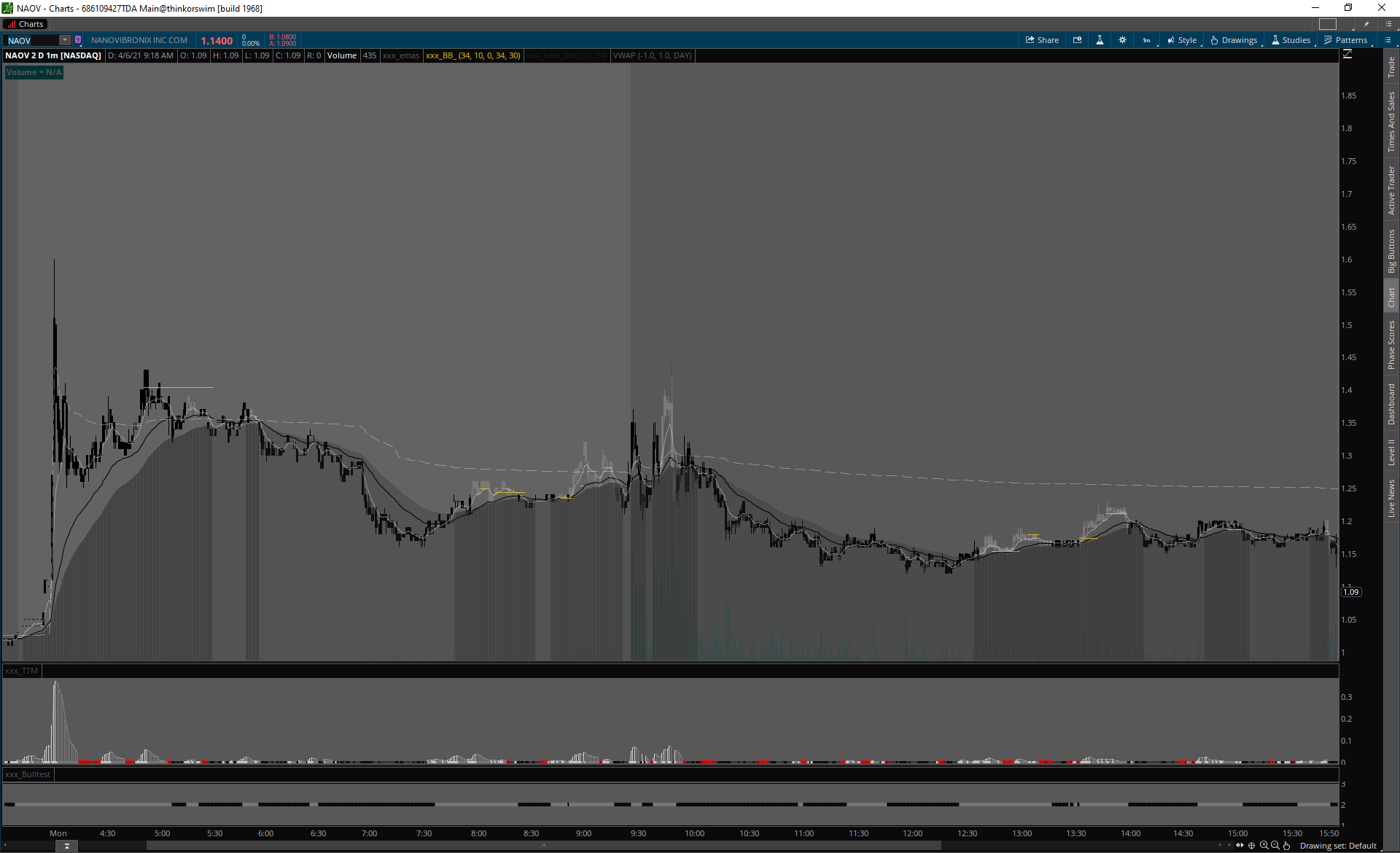Pin the chart window icon
Image resolution: width=1400 pixels, height=853 pixels.
point(1366,24)
